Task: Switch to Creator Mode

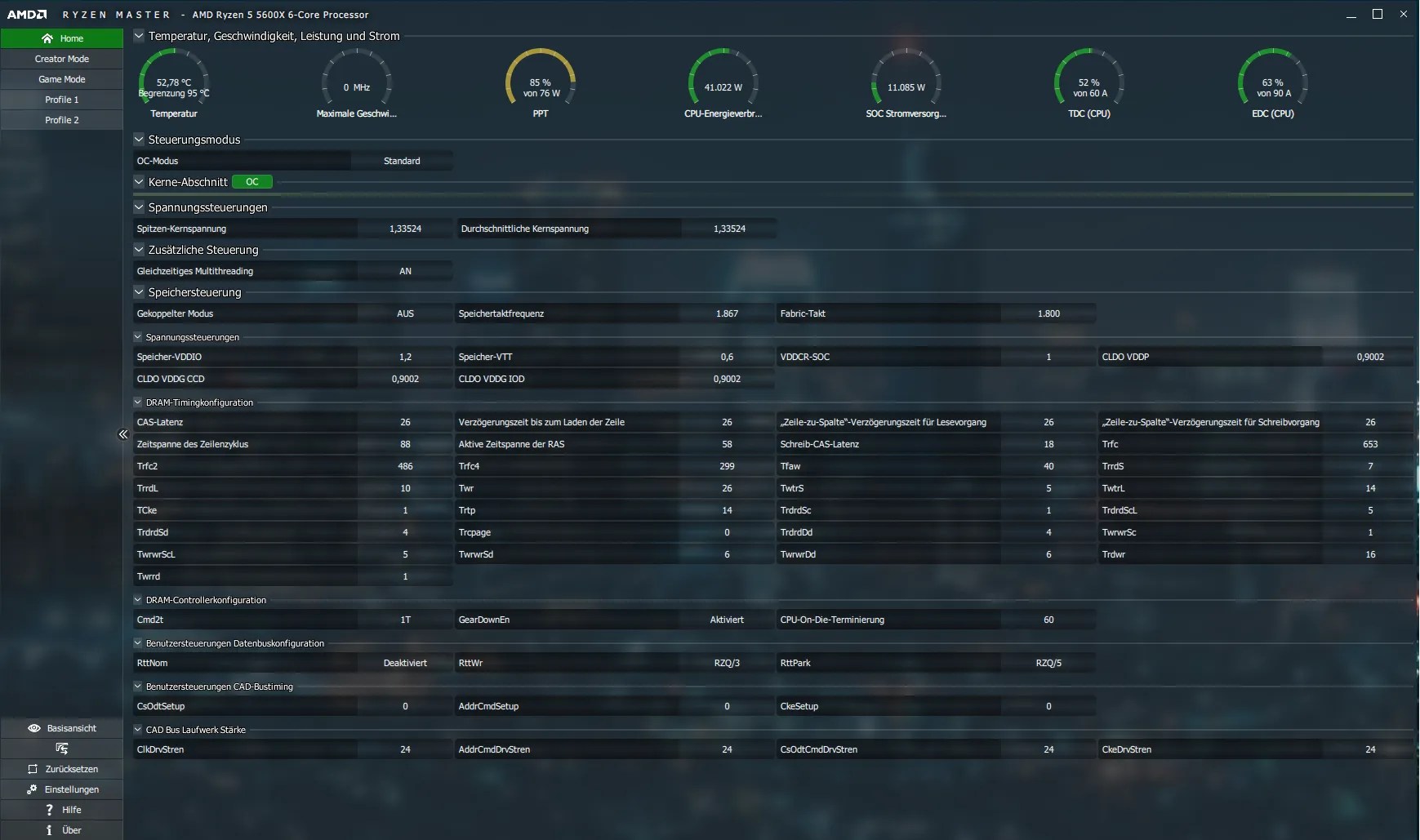Action: click(x=61, y=58)
